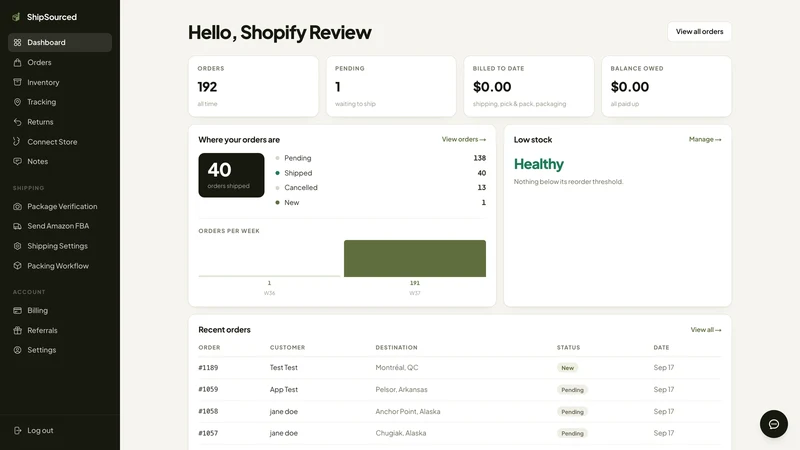Click the View all orders button
This screenshot has height=450, width=800.
tap(699, 32)
